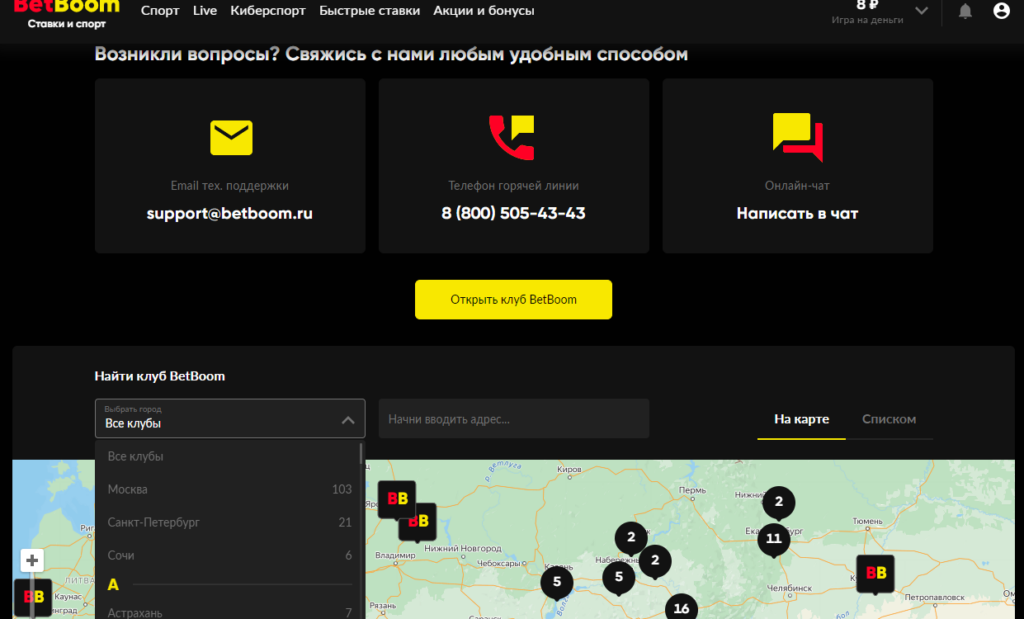Screen dimensions: 1024x619
Task: Expand the balance dropdown chevron
Action: [x=921, y=10]
